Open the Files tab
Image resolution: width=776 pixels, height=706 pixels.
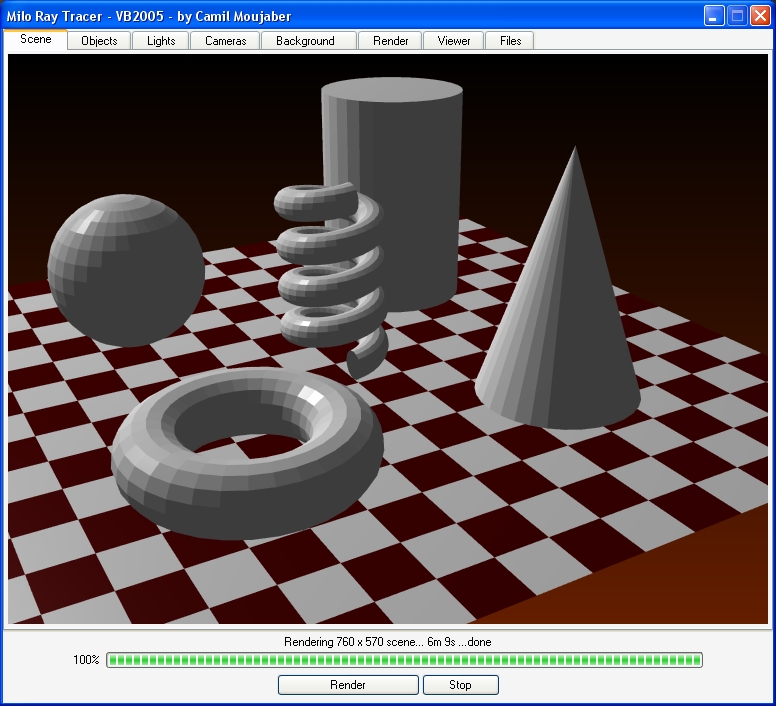click(x=510, y=41)
